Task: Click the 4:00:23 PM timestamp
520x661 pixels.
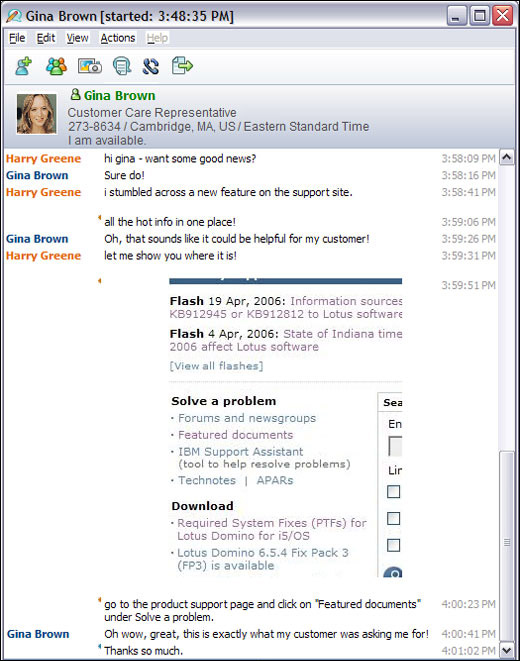Action: tap(468, 604)
